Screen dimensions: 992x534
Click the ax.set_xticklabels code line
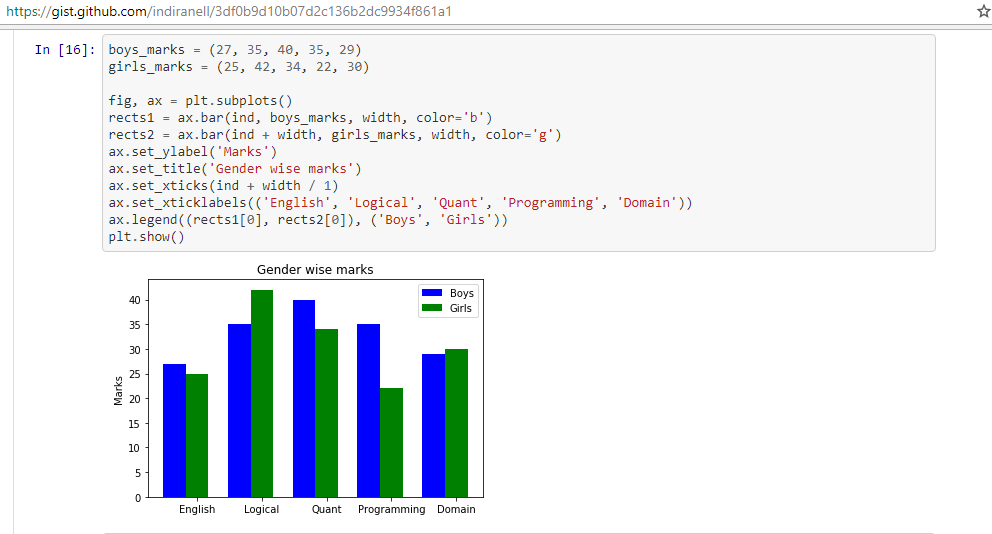[400, 203]
